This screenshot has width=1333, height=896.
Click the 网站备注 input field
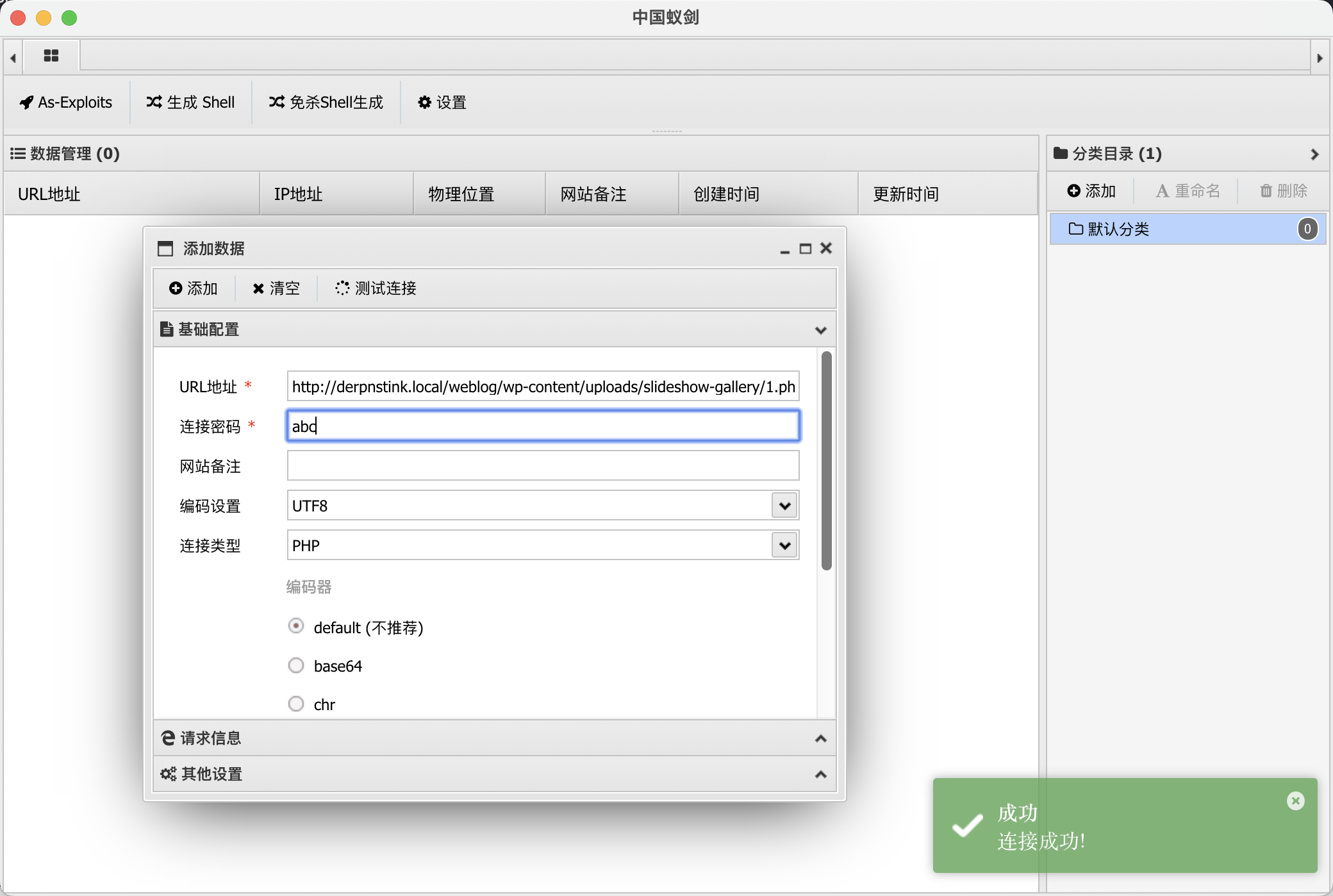tap(543, 466)
